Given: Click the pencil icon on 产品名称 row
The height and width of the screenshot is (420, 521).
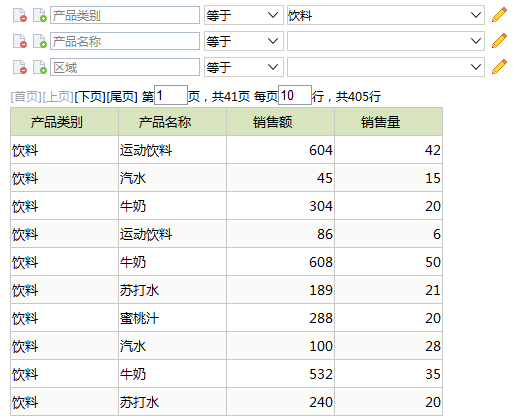Looking at the screenshot, I should 499,41.
